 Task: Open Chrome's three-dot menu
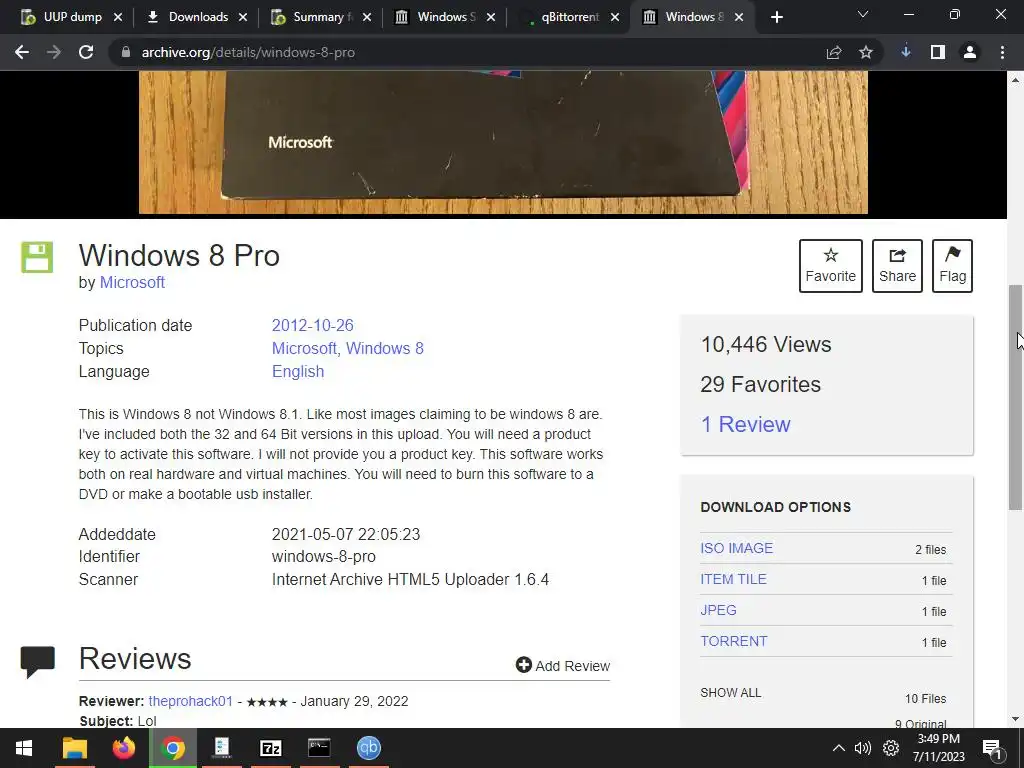click(1002, 52)
